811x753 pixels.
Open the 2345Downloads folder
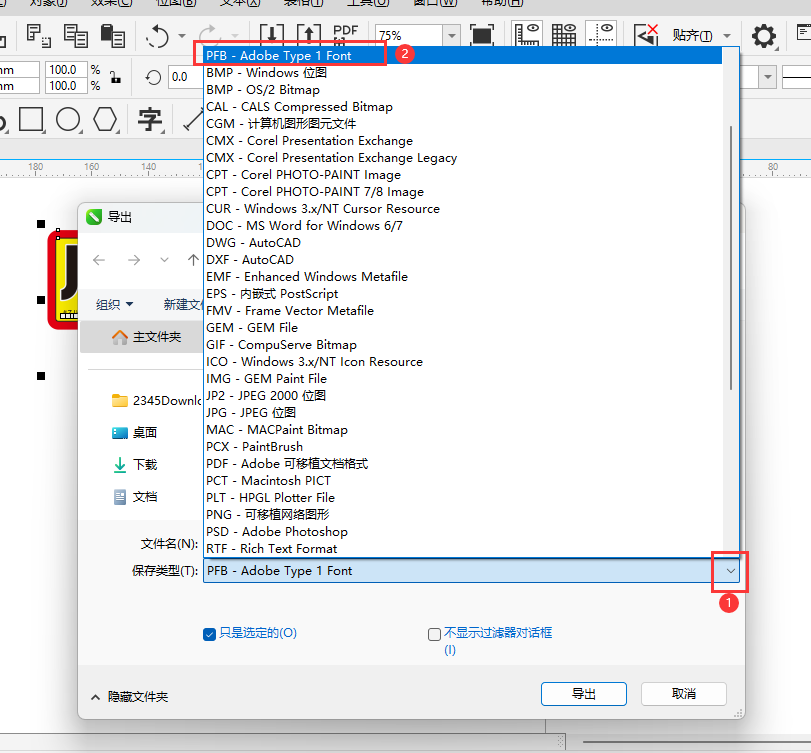coord(156,400)
